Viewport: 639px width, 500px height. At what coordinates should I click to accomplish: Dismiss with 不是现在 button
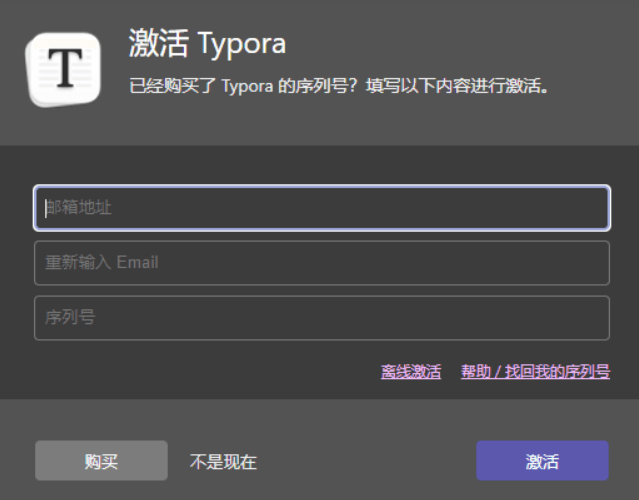(x=223, y=462)
